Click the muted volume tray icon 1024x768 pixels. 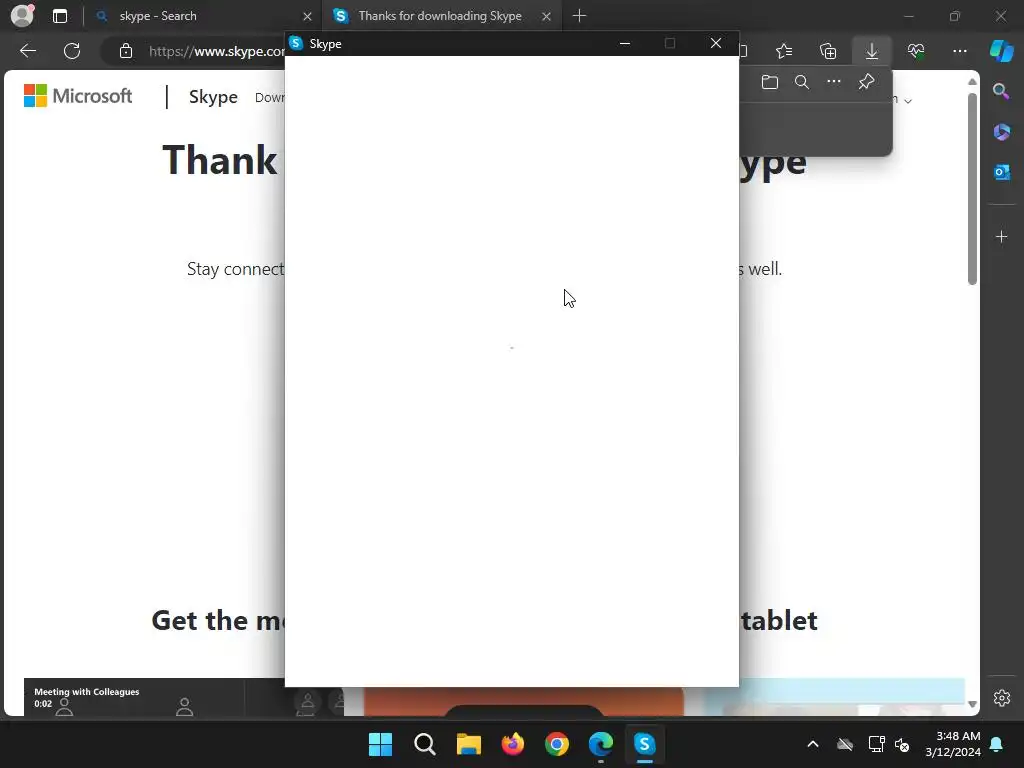point(903,744)
